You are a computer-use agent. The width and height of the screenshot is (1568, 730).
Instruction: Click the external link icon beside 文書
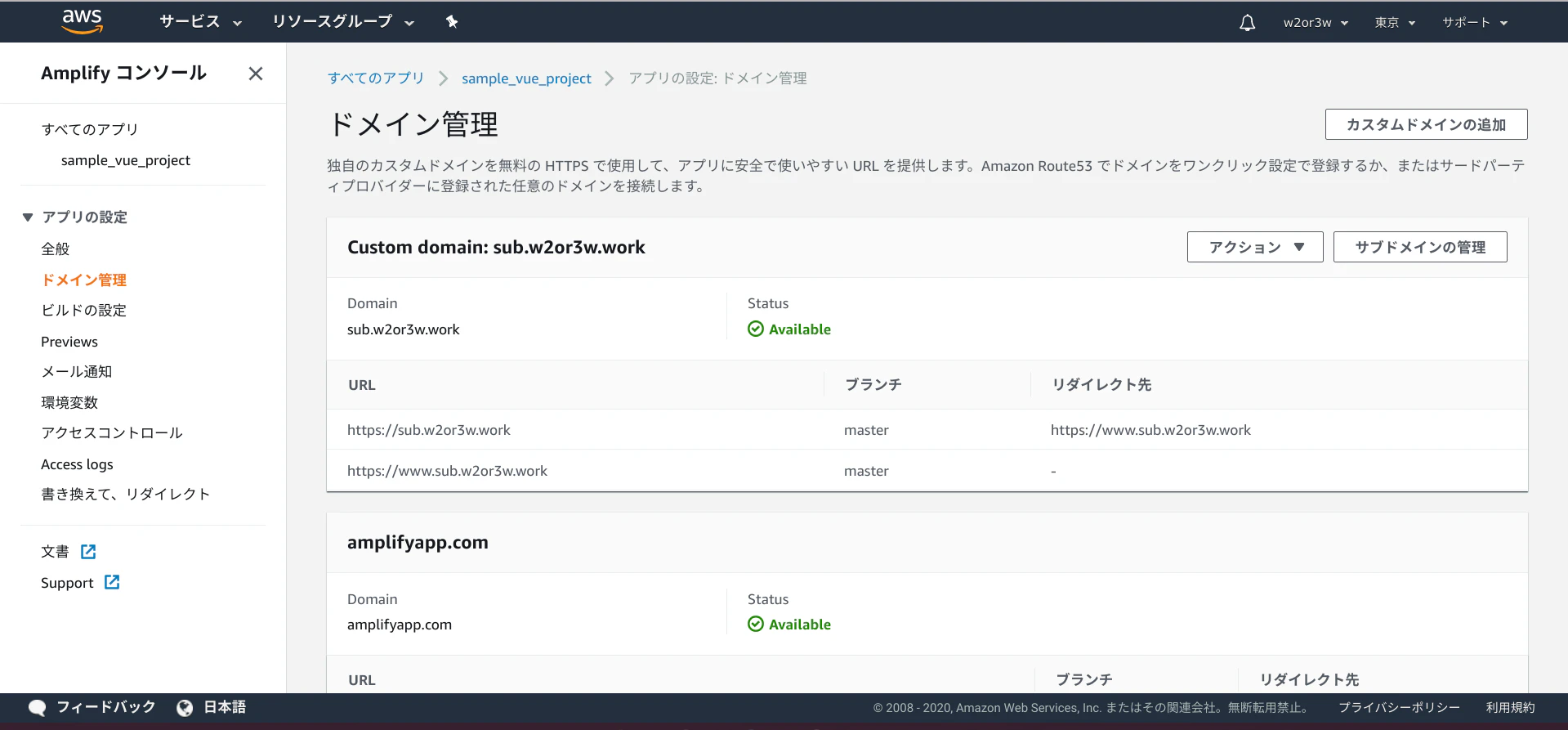point(88,552)
